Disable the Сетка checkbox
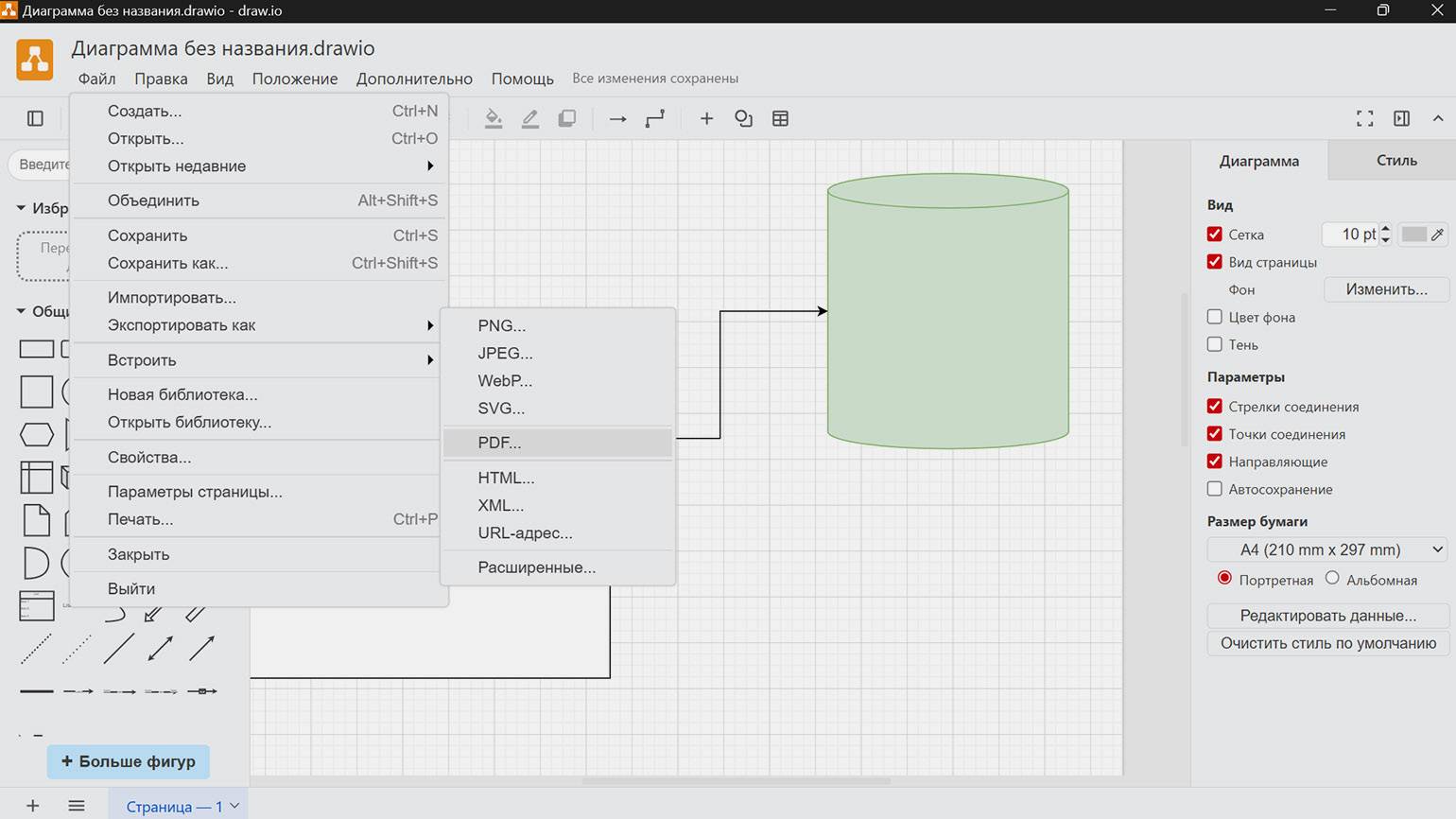Viewport: 1456px width, 819px height. coord(1215,234)
